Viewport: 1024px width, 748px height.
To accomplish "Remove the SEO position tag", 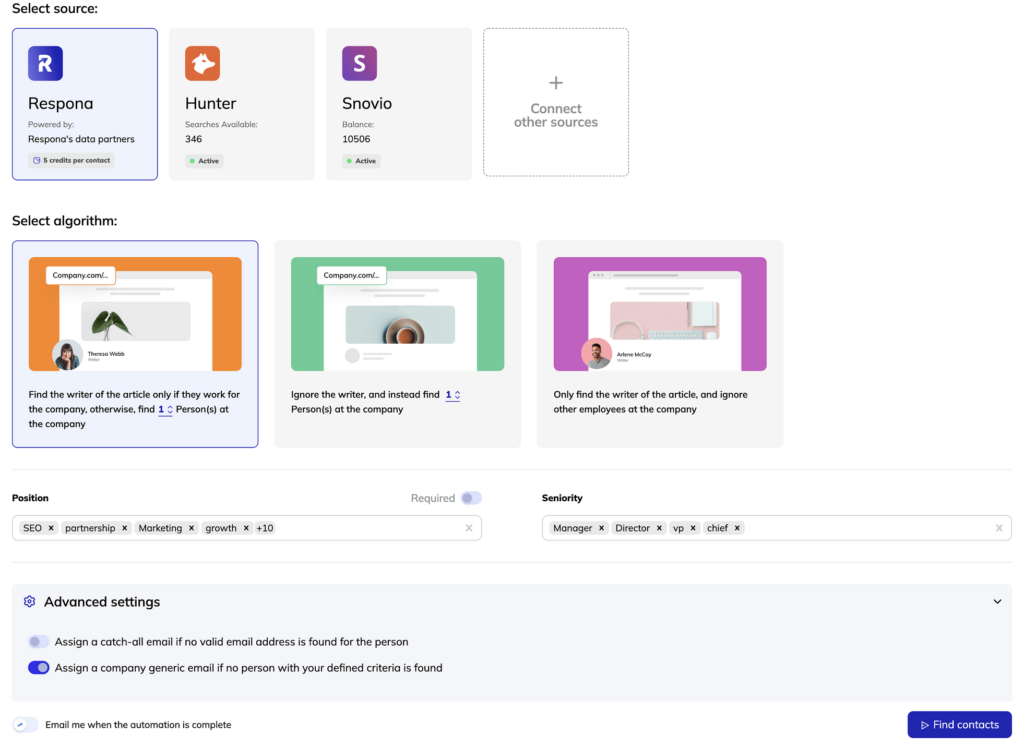I will [x=51, y=528].
